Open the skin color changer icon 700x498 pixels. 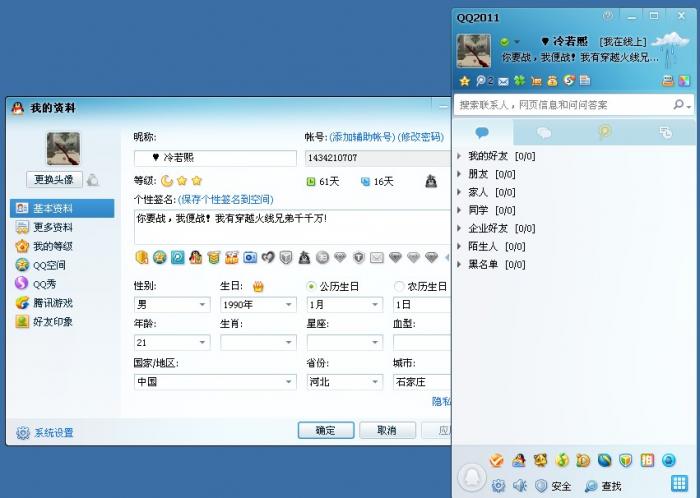[x=684, y=81]
